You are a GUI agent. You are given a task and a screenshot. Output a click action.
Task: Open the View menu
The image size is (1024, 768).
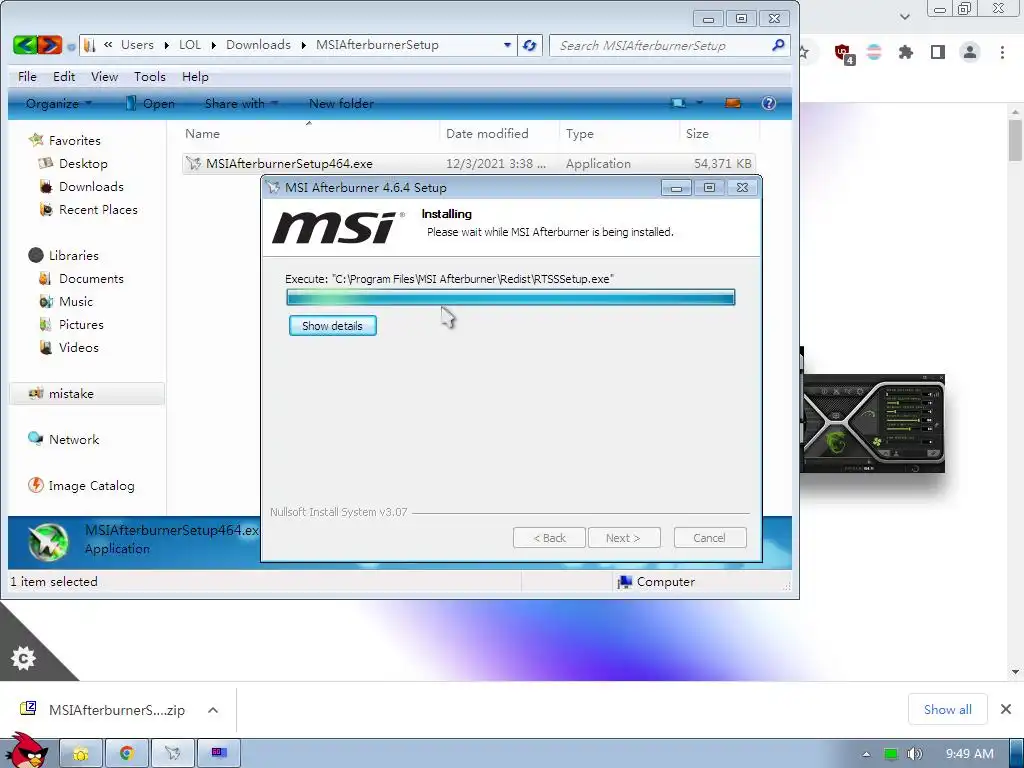point(104,77)
